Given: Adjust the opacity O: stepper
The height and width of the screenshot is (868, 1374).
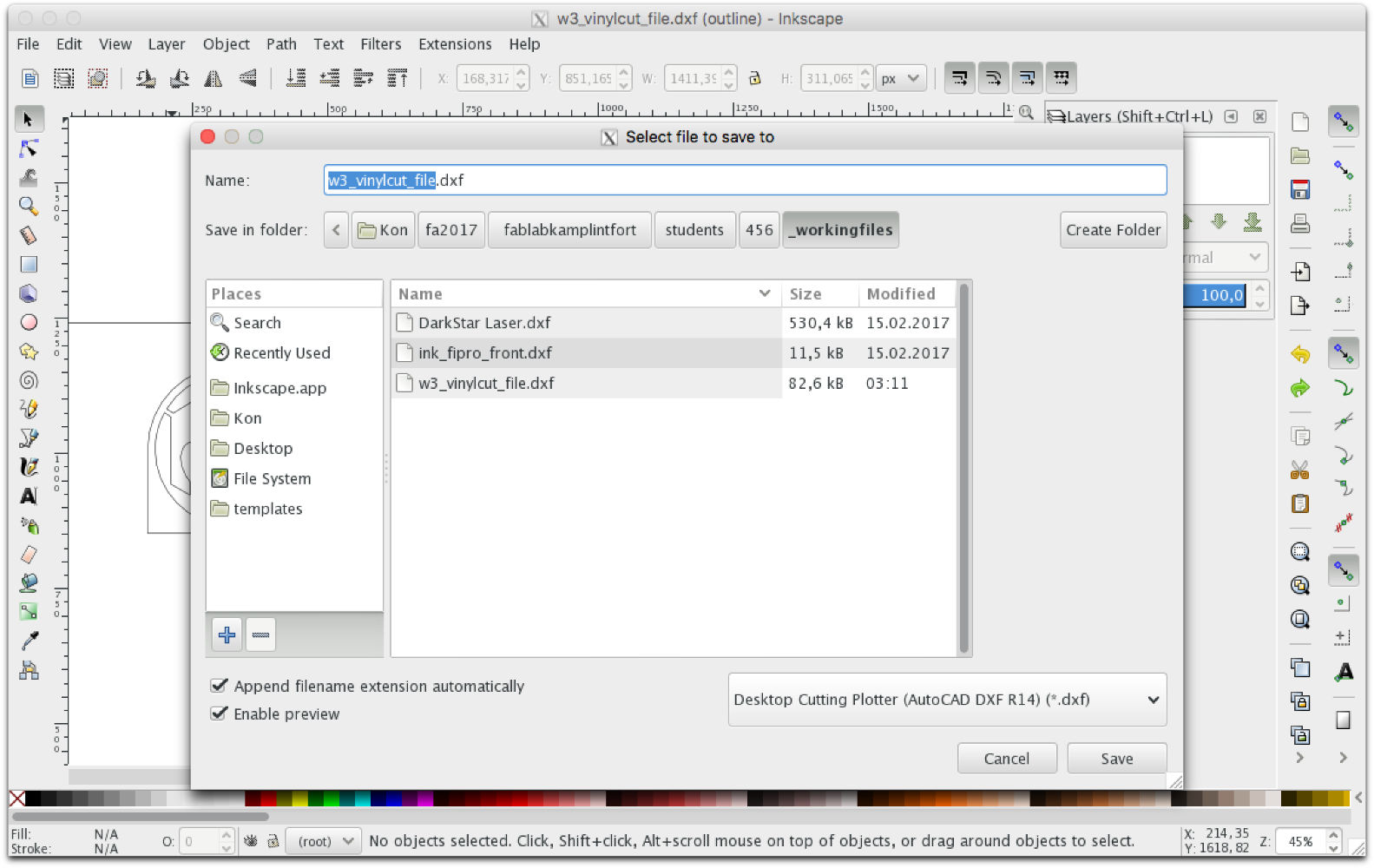Looking at the screenshot, I should (x=227, y=841).
